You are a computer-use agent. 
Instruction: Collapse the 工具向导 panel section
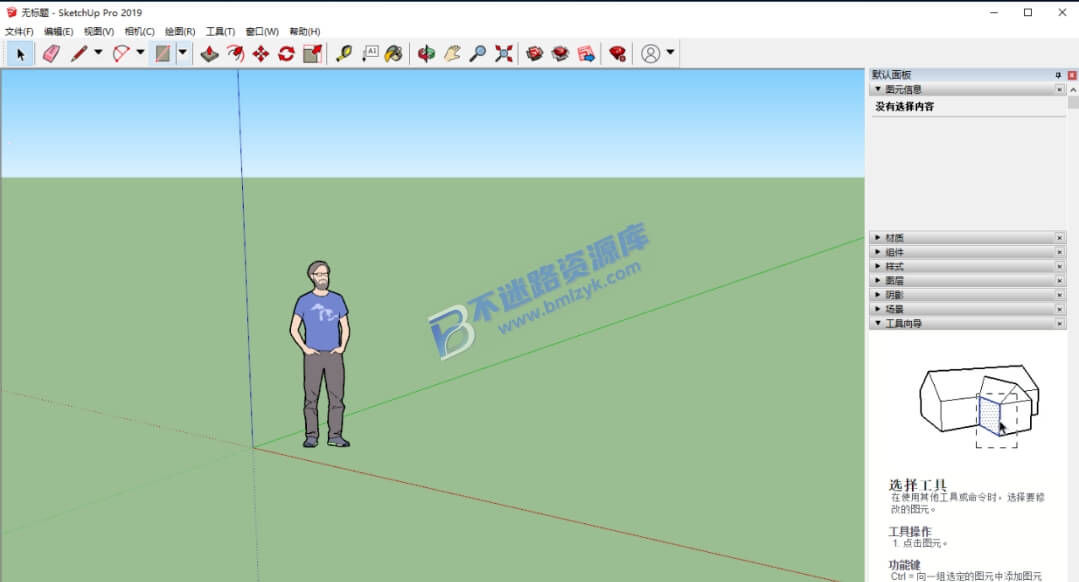pyautogui.click(x=877, y=323)
